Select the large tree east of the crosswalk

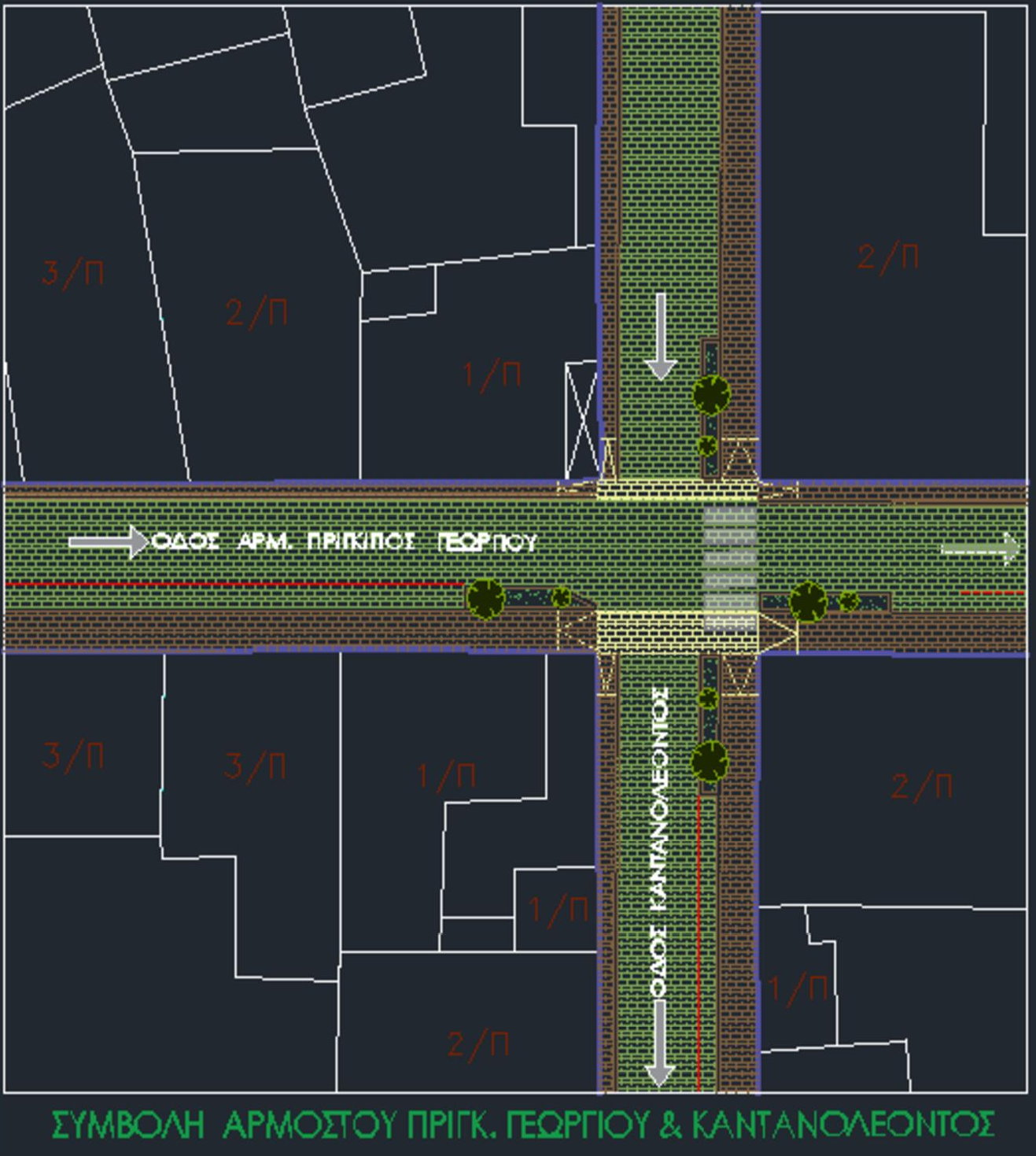pos(808,602)
